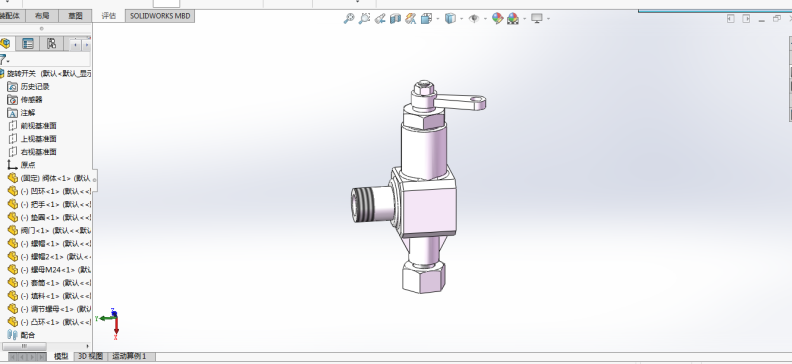Open the SOLIDWORKS MBD ribbon tab
Viewport: 792px width, 364px height.
point(160,16)
